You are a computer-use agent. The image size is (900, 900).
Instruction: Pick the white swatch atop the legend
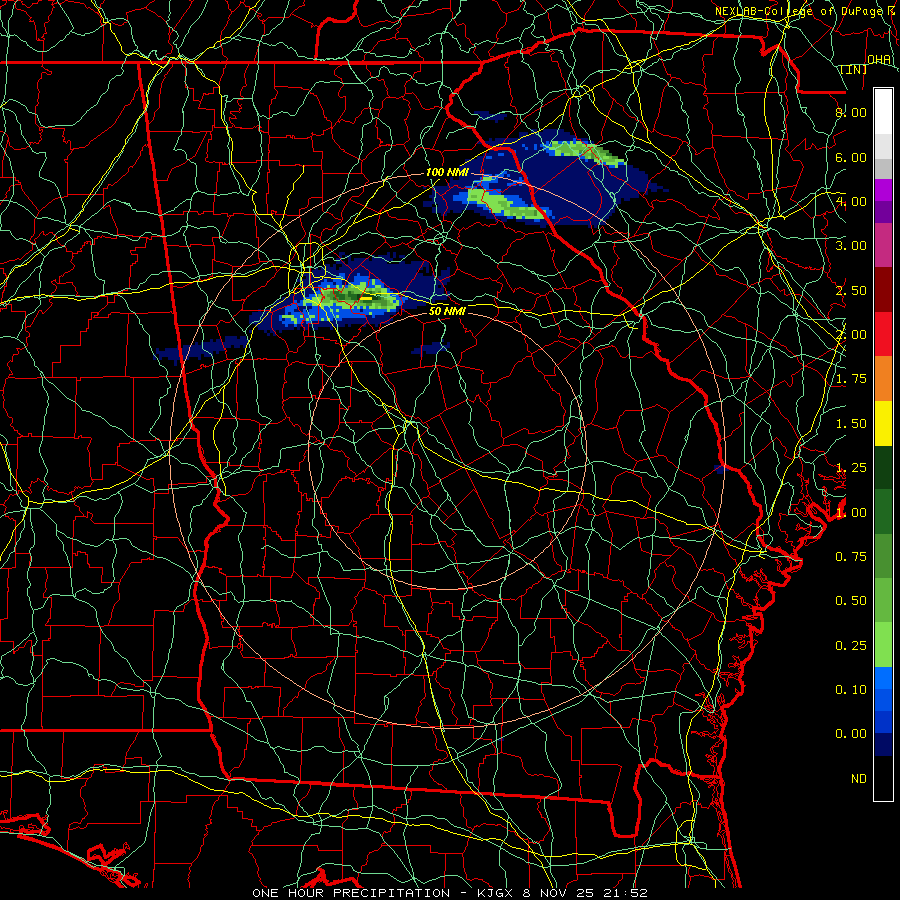pos(883,112)
